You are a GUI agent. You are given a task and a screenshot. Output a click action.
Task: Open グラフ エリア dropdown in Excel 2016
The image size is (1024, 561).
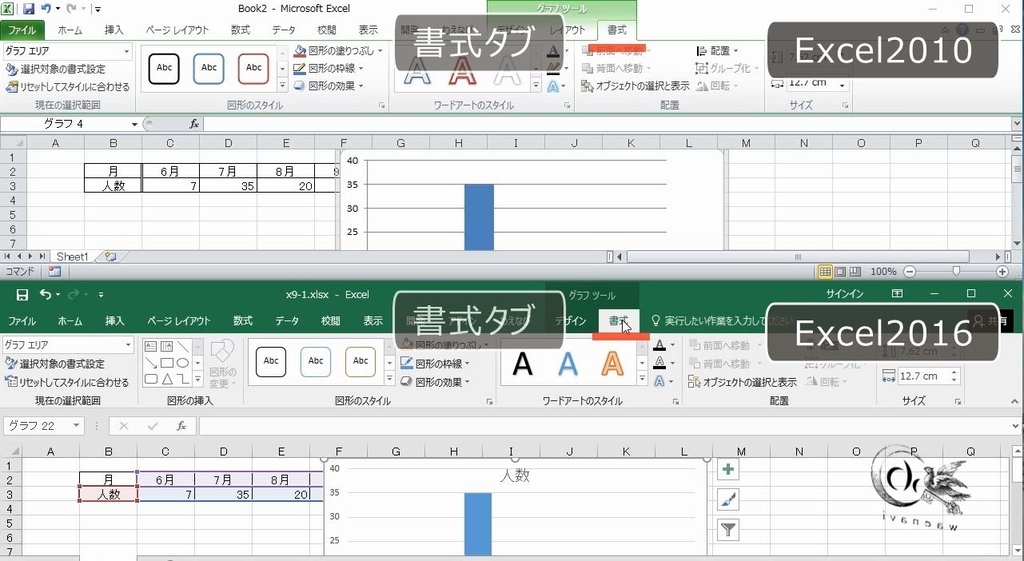click(x=127, y=344)
